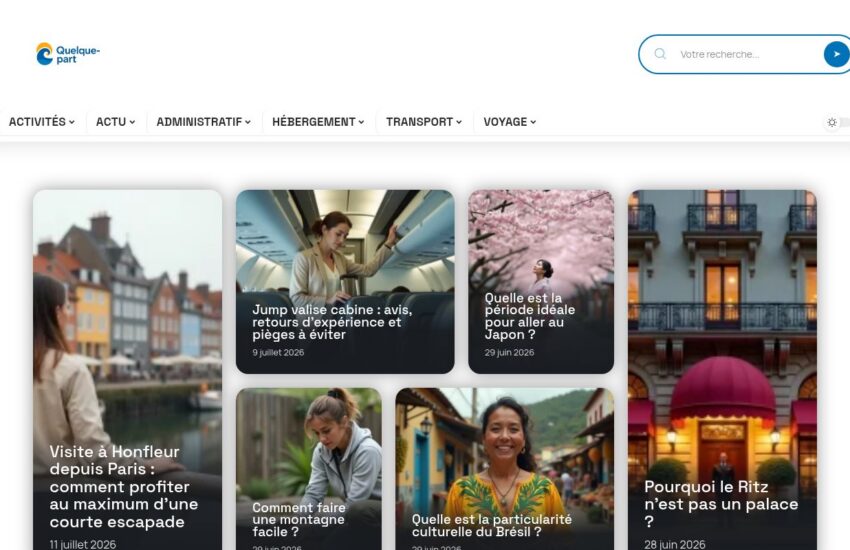Open 'particularité culturelle du Brésil' article
The width and height of the screenshot is (850, 550).
coord(492,526)
